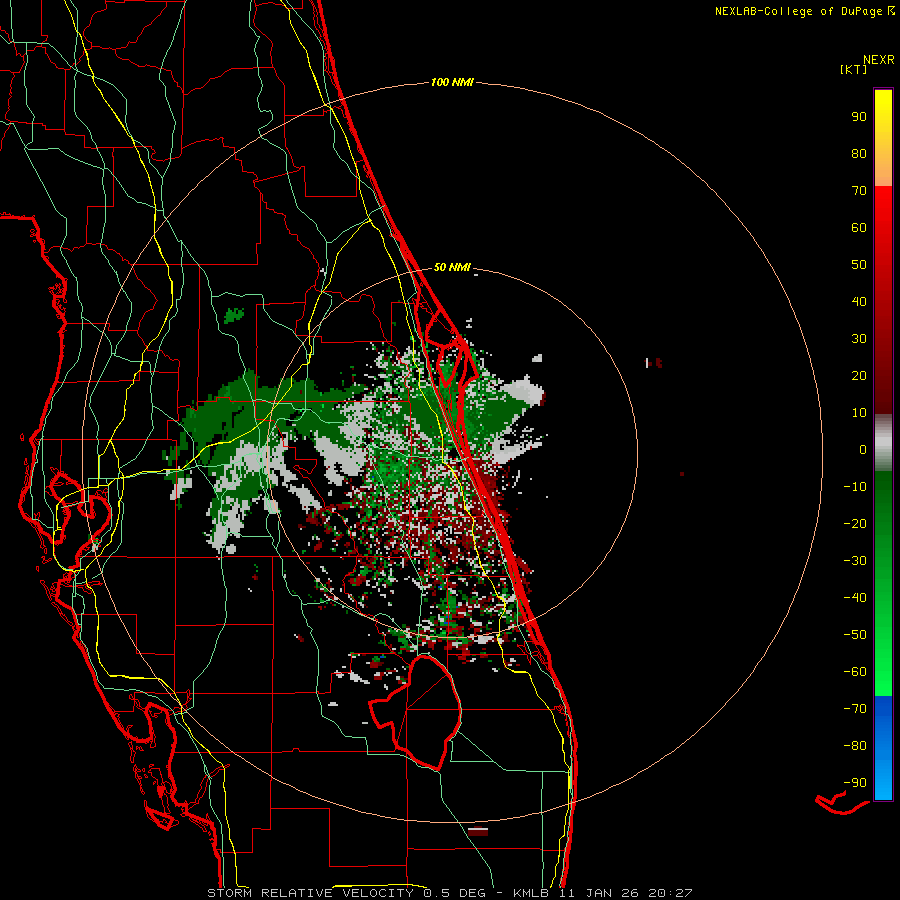Image resolution: width=900 pixels, height=900 pixels.
Task: Click the 'KMLB' station ID in the caption
Action: click(531, 893)
